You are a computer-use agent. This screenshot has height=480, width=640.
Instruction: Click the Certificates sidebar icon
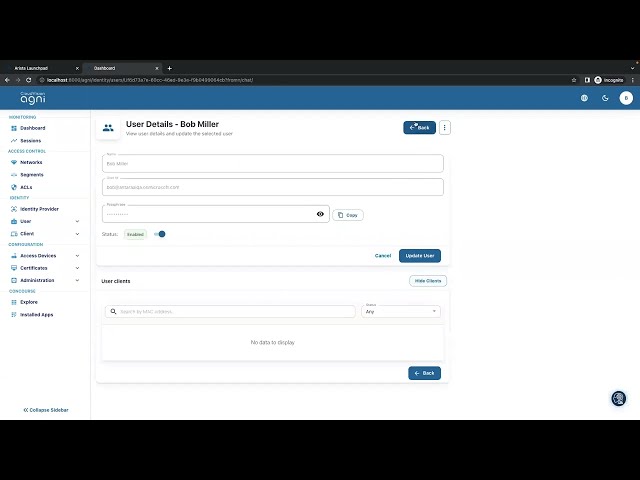click(x=14, y=268)
